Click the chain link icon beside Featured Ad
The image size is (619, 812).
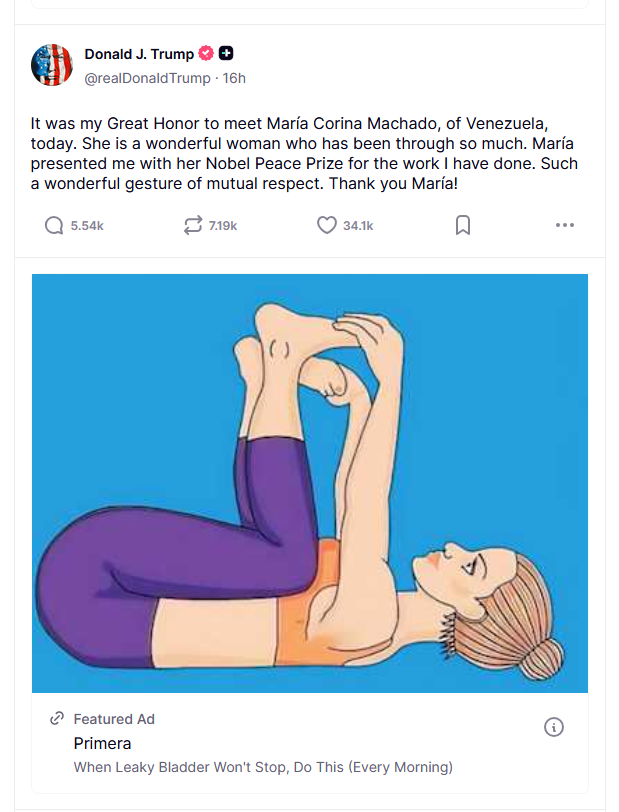click(x=57, y=719)
